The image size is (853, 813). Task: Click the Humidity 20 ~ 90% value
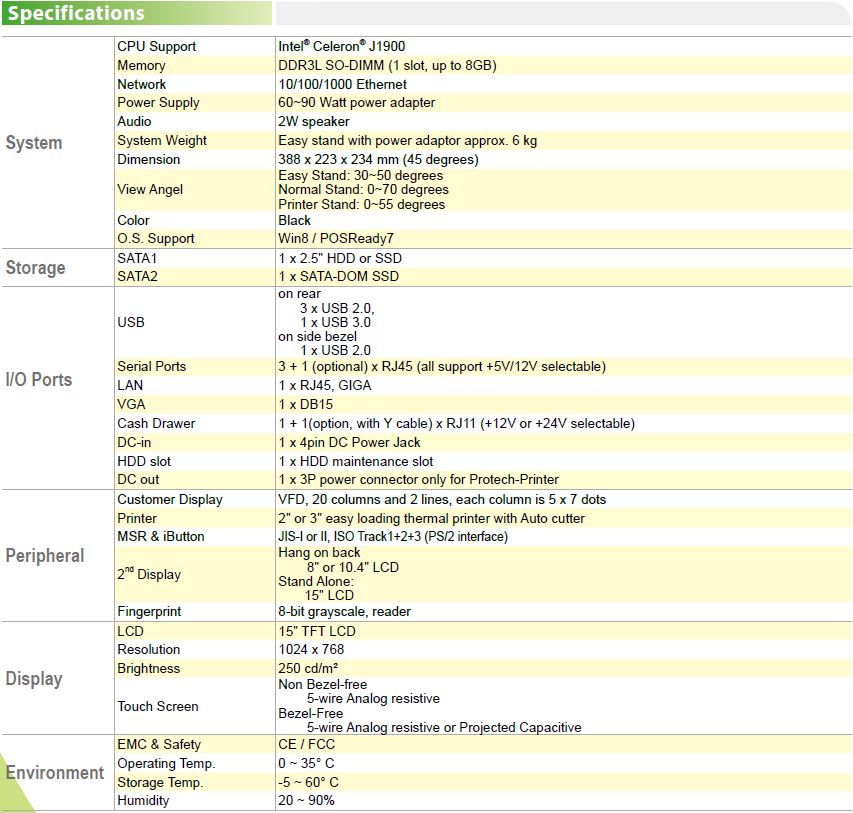(306, 800)
